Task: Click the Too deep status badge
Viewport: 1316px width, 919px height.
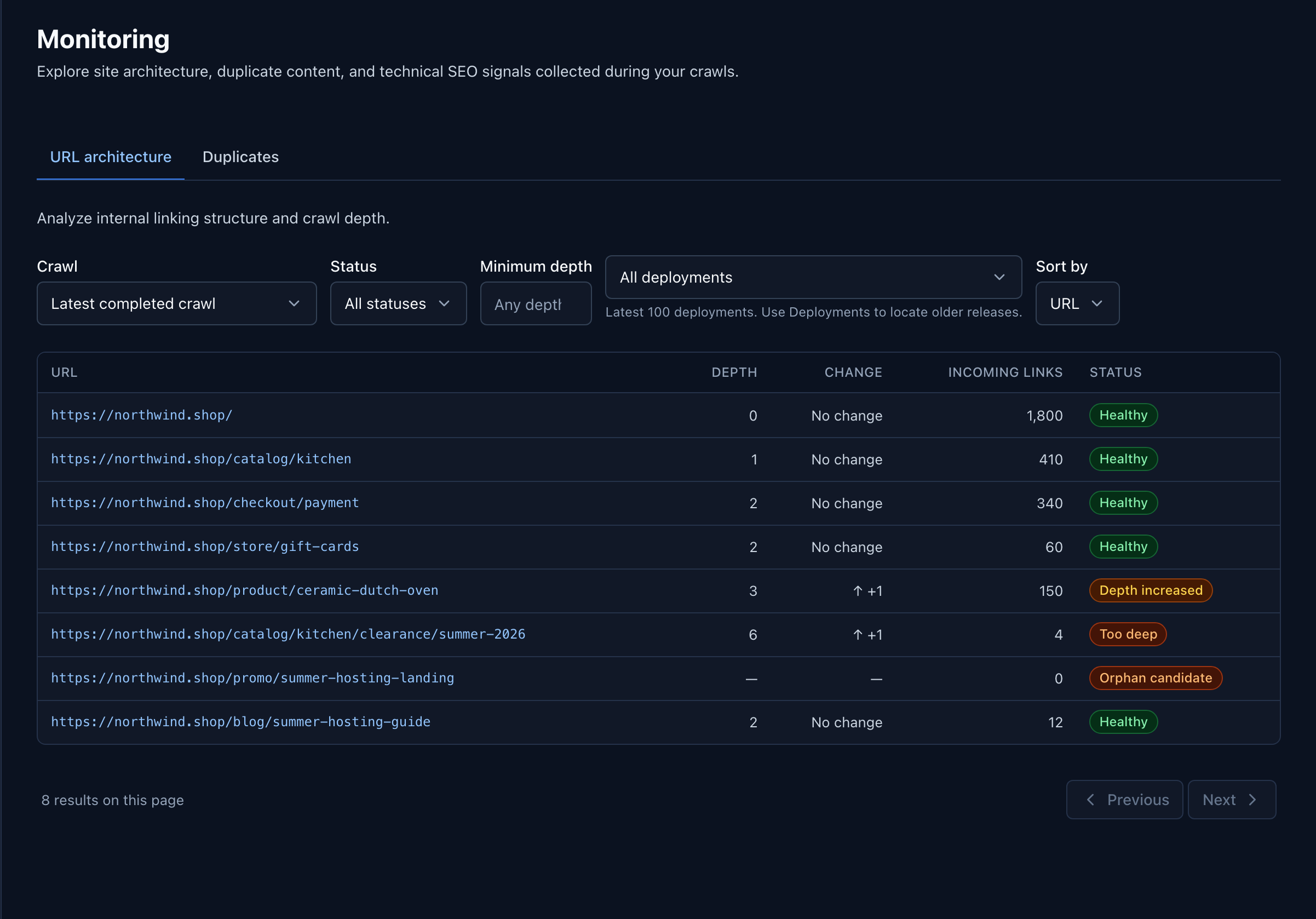Action: click(x=1128, y=634)
